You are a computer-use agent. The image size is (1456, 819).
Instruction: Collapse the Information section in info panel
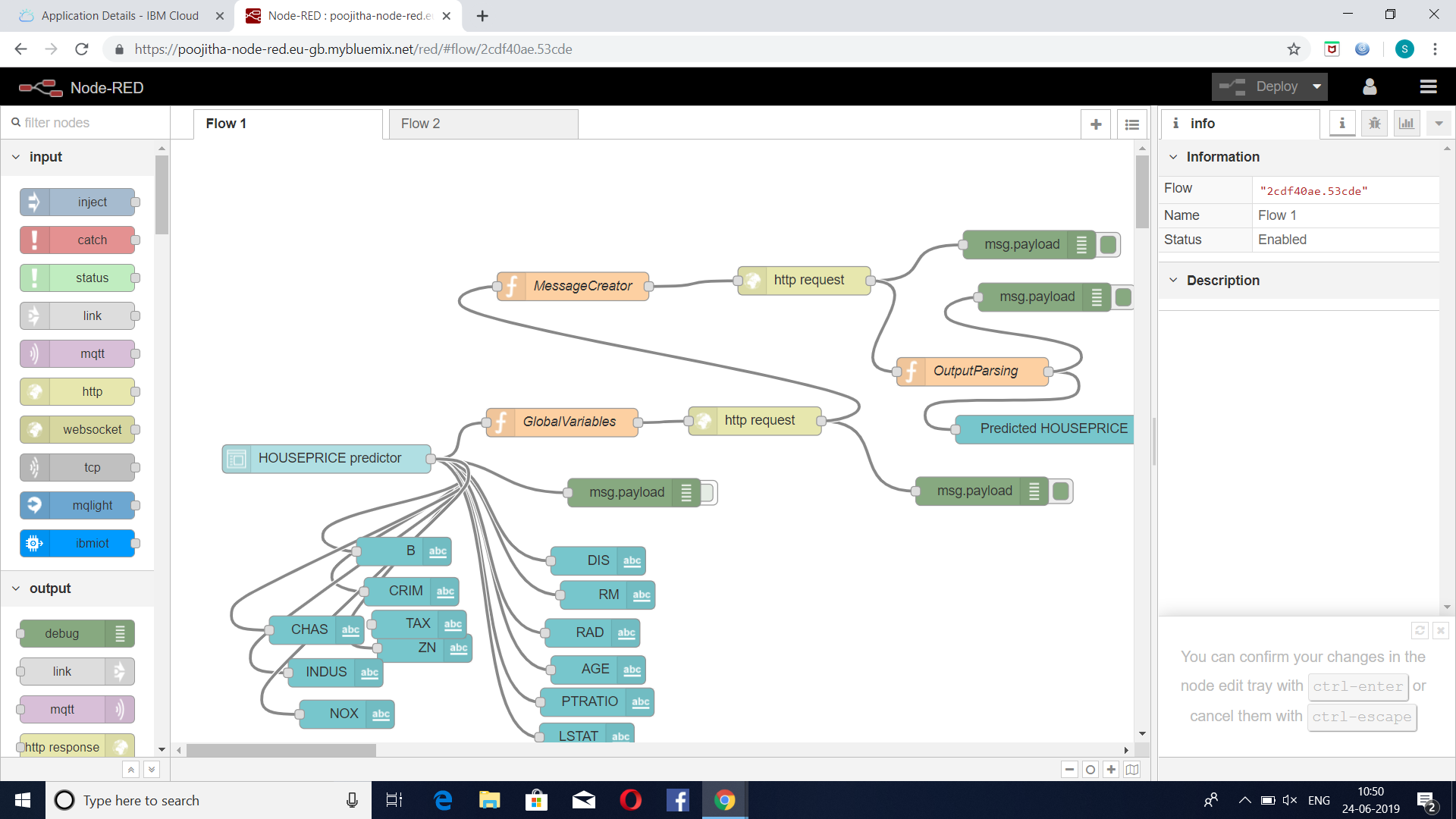point(1174,157)
